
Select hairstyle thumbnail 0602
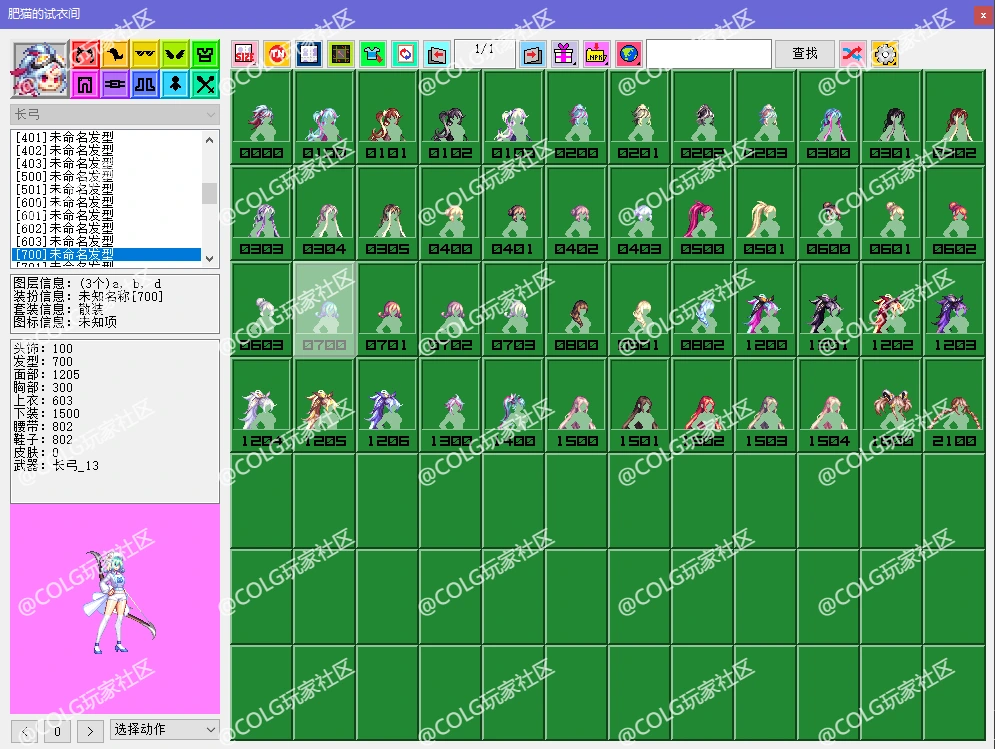click(x=954, y=213)
